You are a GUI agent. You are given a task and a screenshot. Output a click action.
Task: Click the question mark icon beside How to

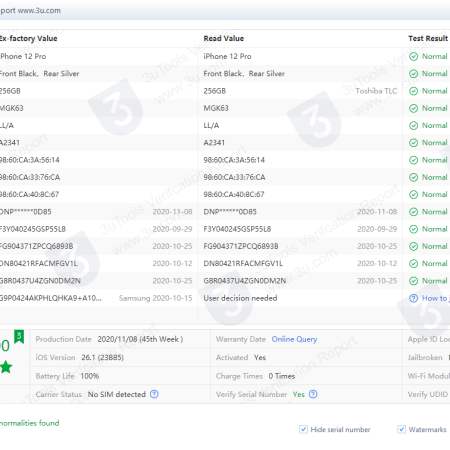(x=413, y=298)
